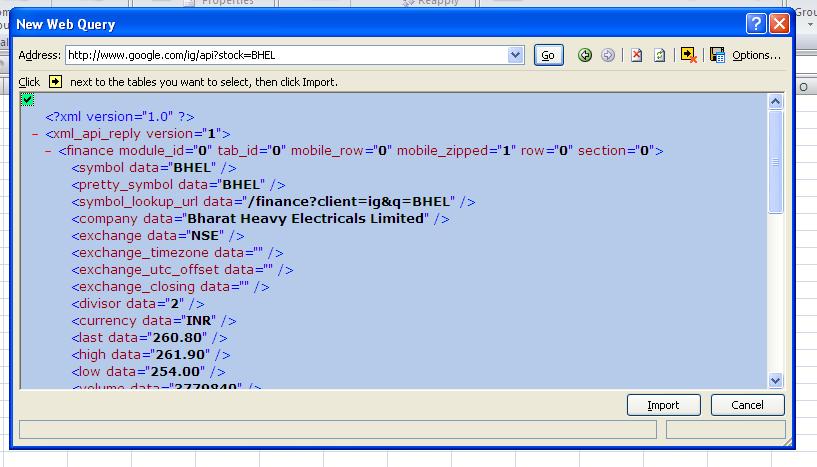Viewport: 817px width, 467px height.
Task: Cancel the New Web Query dialog
Action: coord(747,405)
